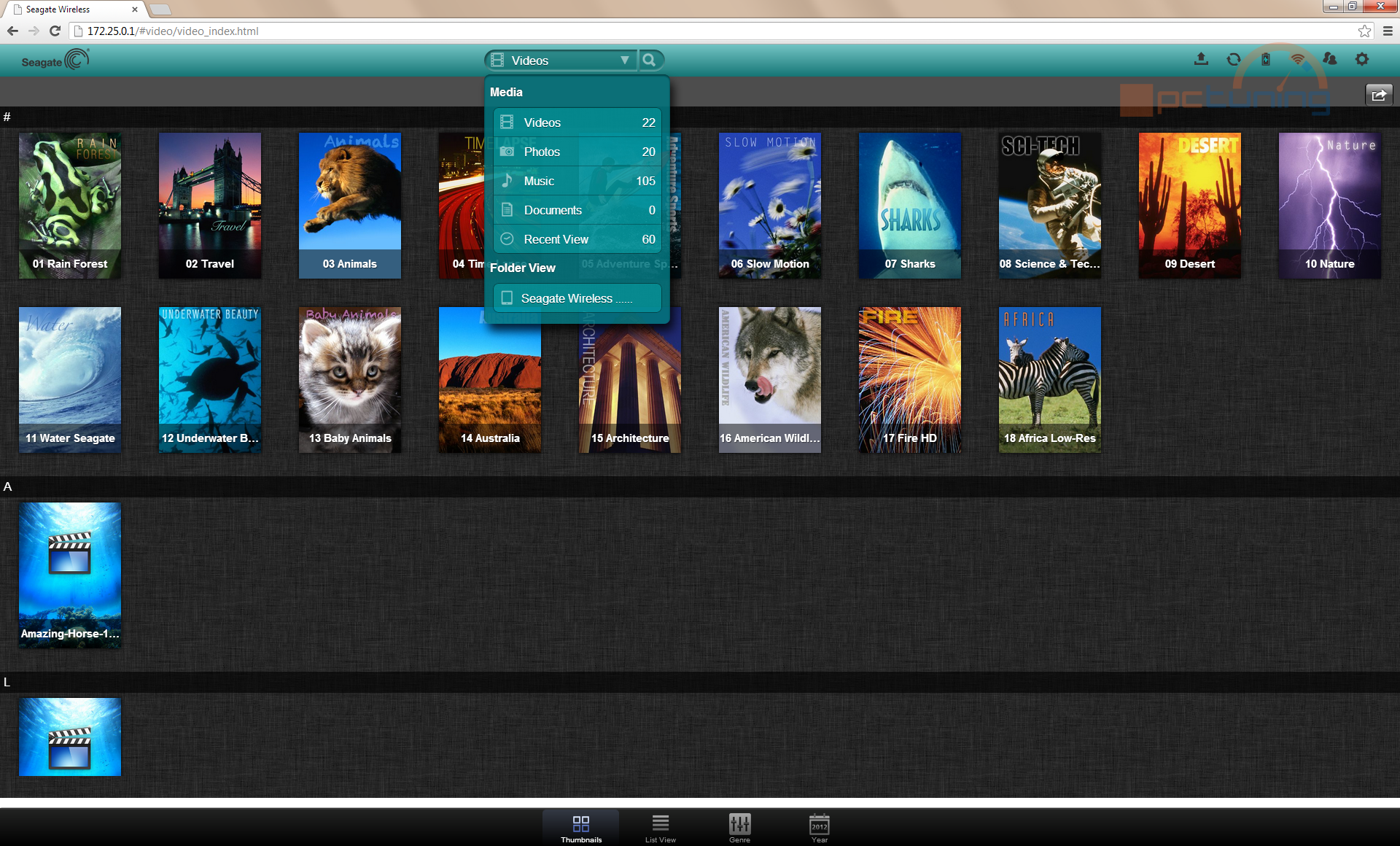Open 01 Rain Forest video
The image size is (1400, 846).
70,205
